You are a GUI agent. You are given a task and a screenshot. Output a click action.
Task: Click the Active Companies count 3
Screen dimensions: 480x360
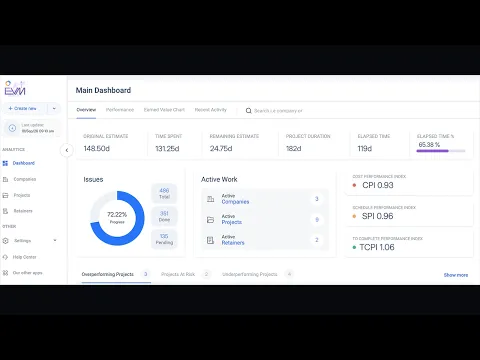pos(317,199)
